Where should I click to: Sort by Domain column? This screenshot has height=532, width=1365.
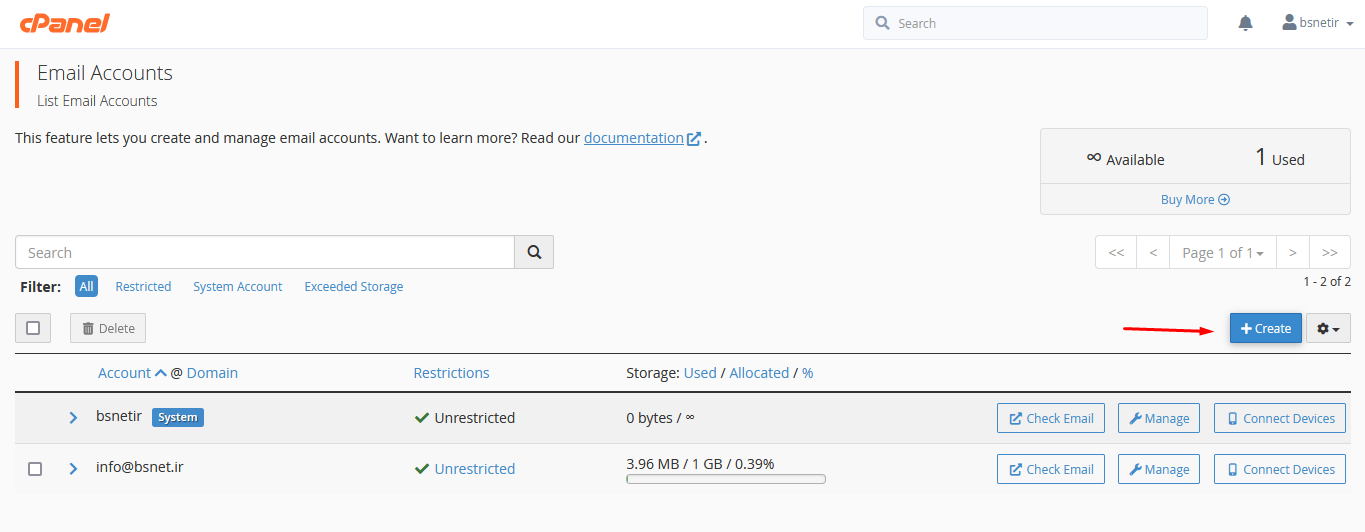click(212, 373)
